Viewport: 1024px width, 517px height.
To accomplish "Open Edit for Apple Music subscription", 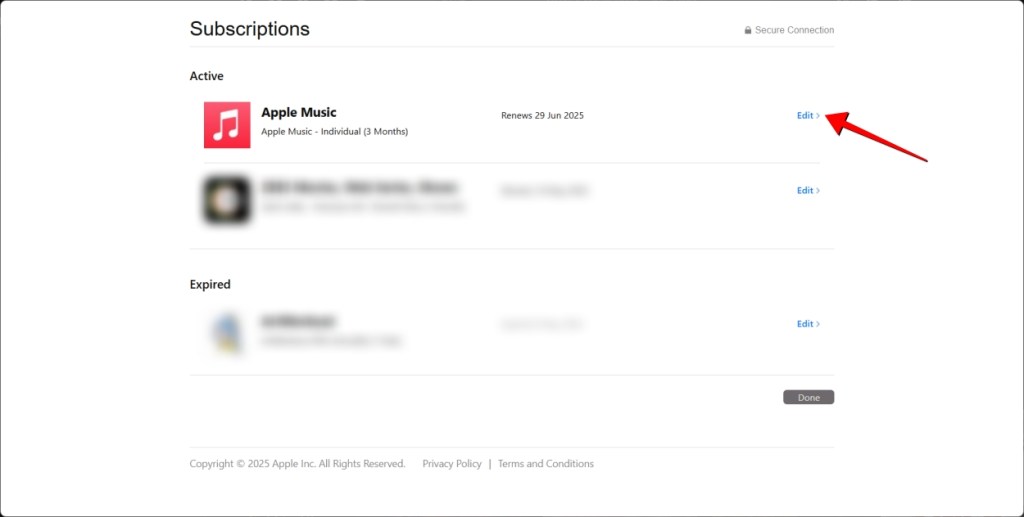I will coord(808,116).
